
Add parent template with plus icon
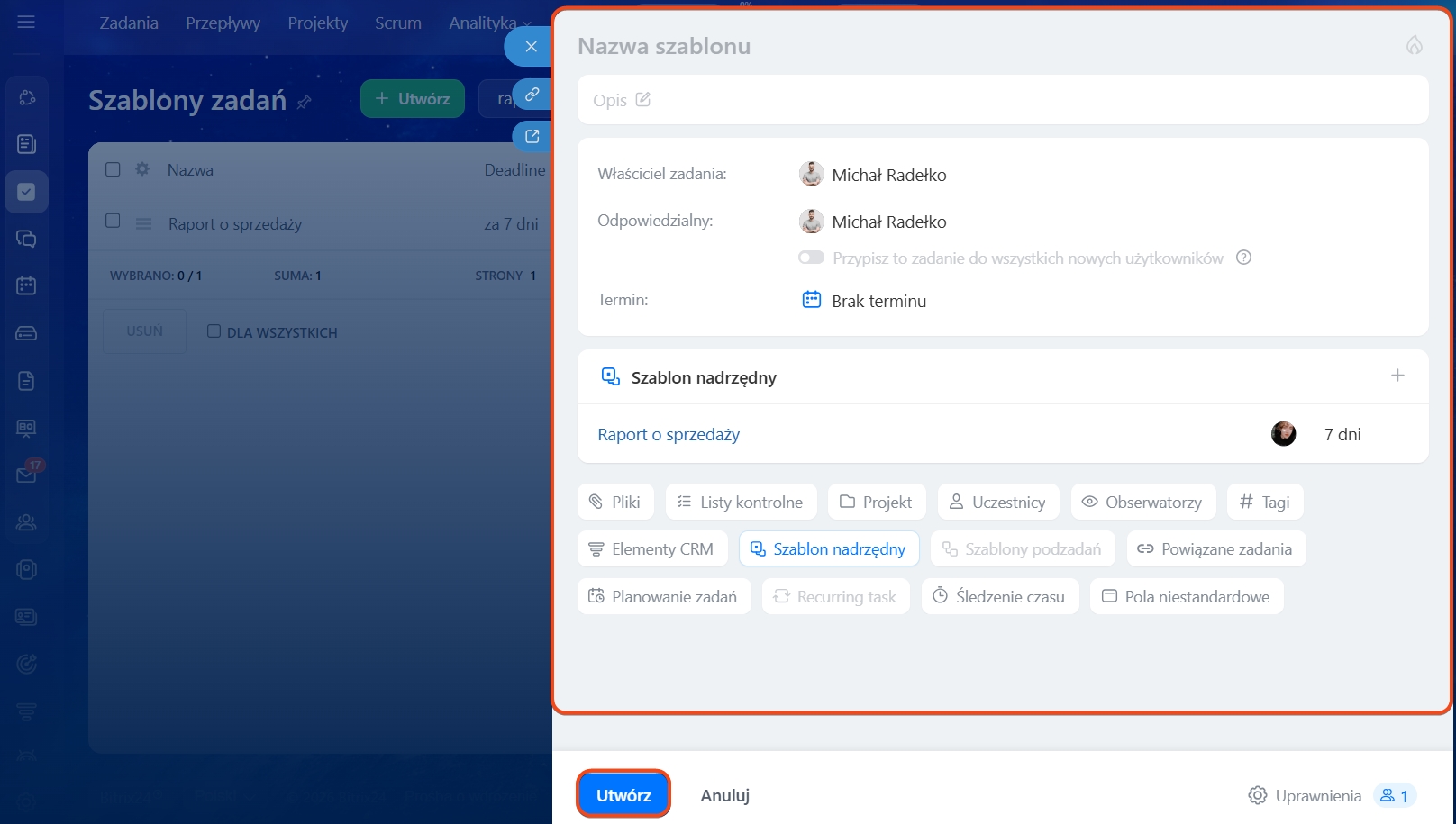(x=1397, y=376)
